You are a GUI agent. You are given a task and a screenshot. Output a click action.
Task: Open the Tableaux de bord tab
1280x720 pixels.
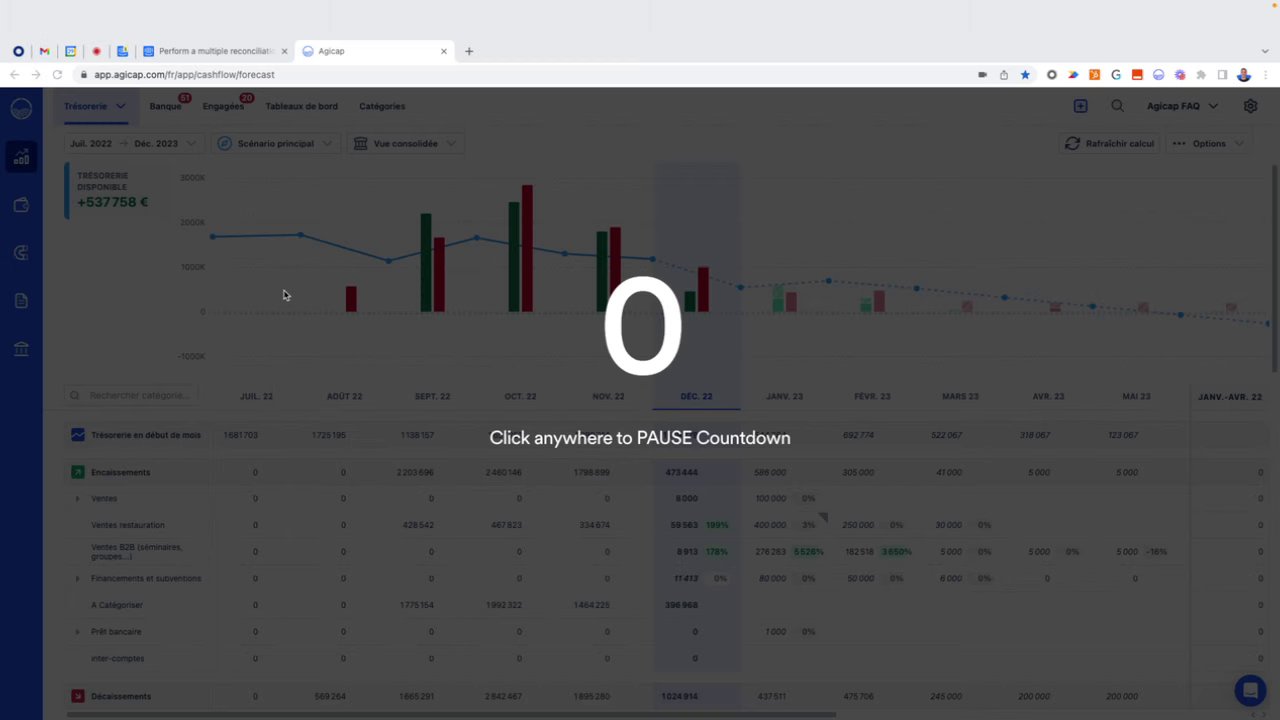301,106
